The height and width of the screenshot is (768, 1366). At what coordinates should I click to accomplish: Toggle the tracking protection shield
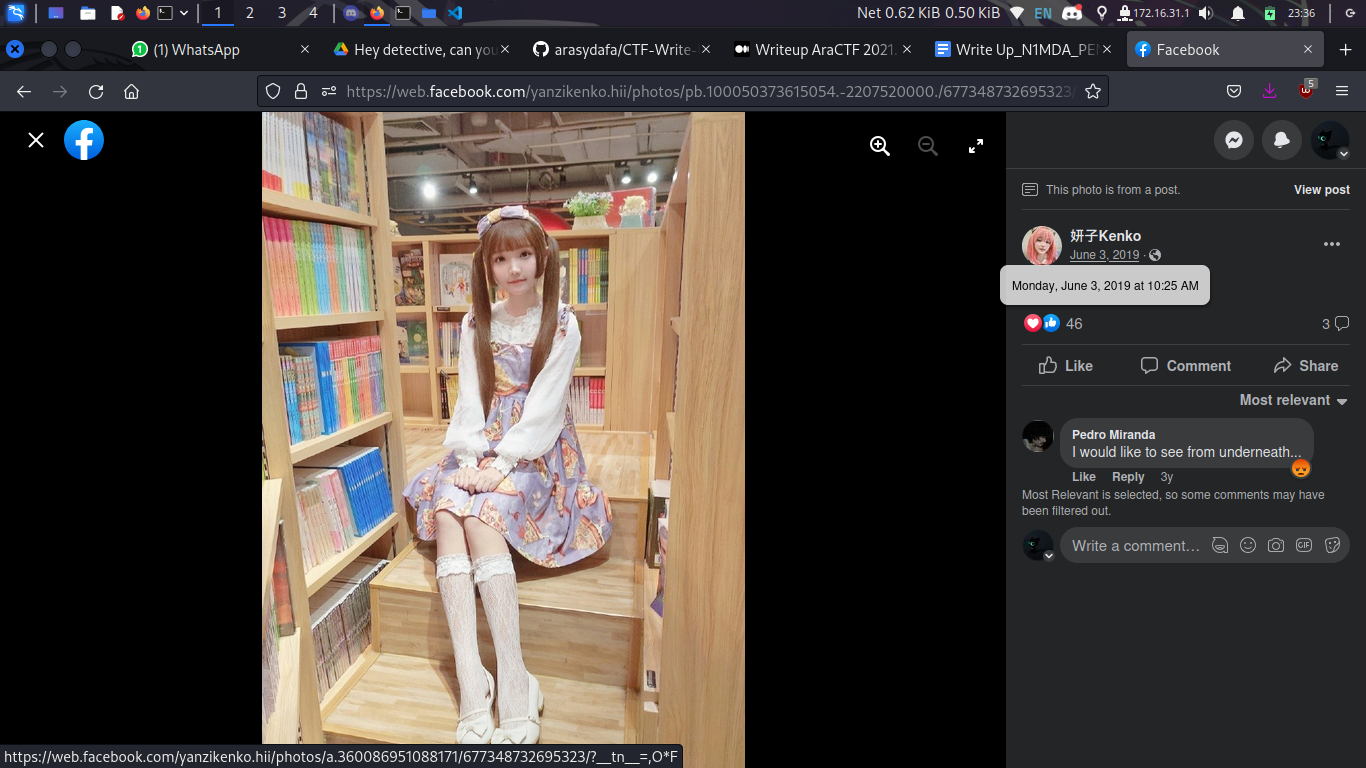coord(272,90)
